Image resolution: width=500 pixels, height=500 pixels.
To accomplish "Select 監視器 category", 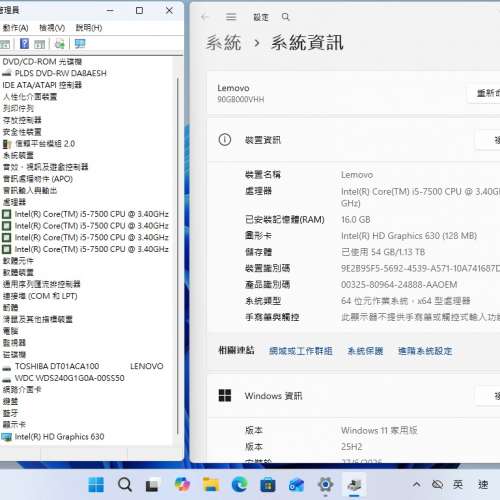I will (x=14, y=343).
